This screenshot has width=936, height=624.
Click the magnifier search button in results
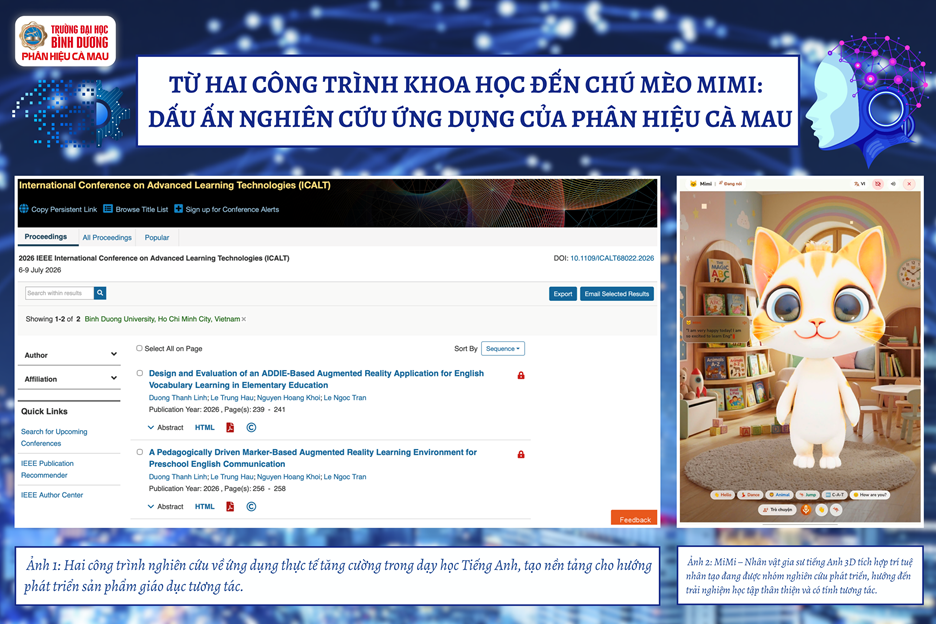100,293
